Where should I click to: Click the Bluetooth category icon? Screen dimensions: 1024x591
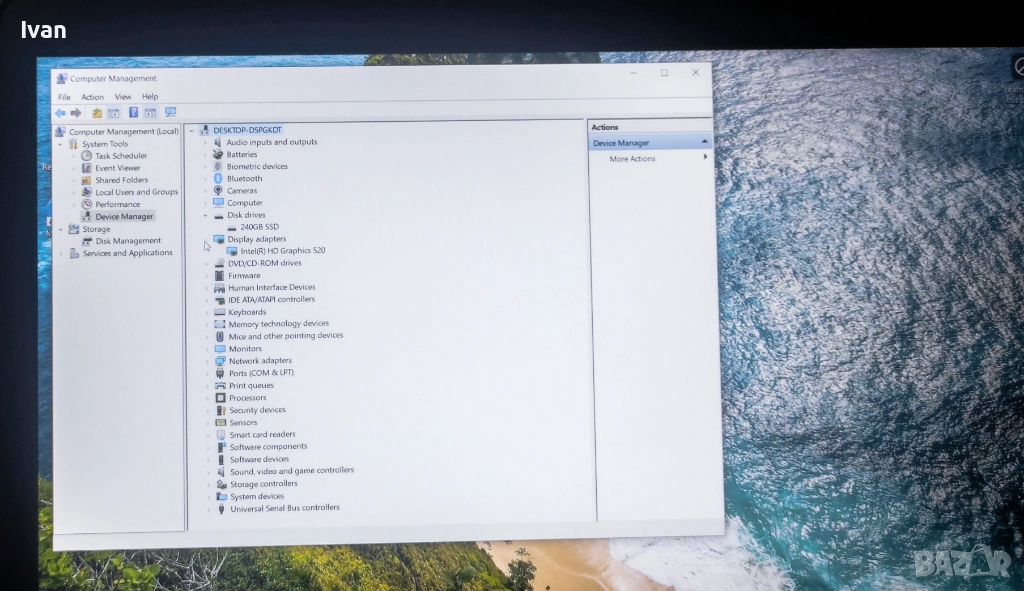tap(218, 178)
